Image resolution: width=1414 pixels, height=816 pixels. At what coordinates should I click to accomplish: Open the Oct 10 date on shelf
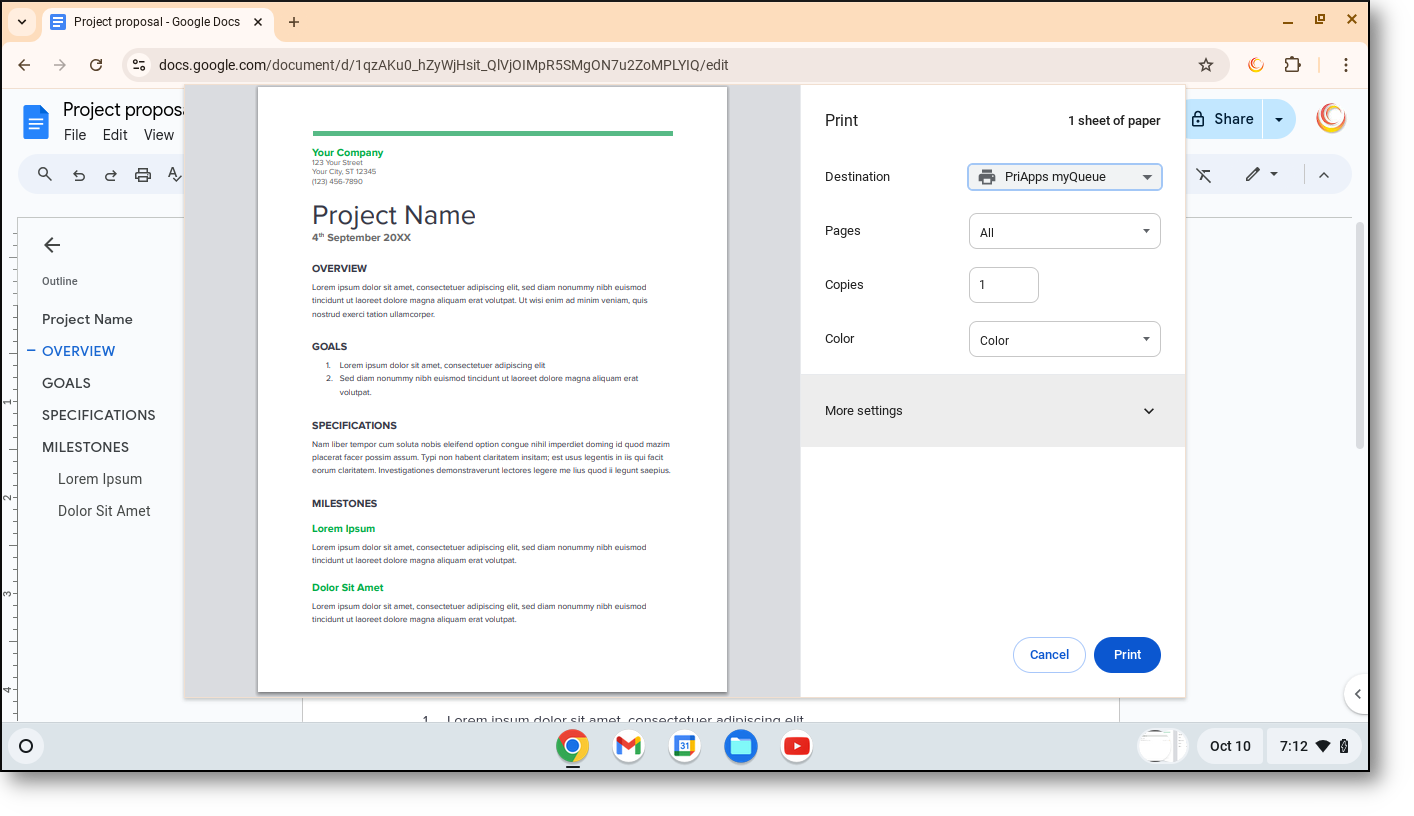(1230, 746)
